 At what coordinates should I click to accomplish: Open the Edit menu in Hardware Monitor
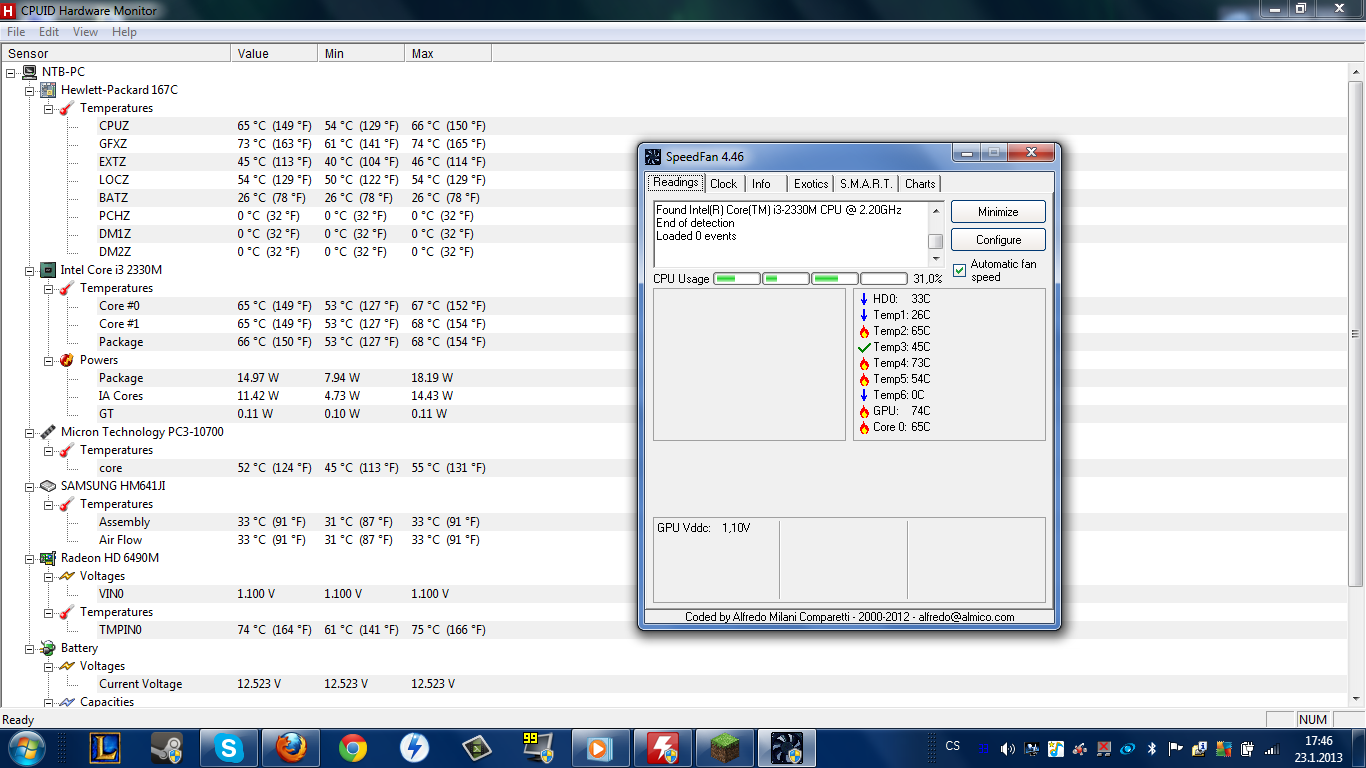click(x=49, y=32)
